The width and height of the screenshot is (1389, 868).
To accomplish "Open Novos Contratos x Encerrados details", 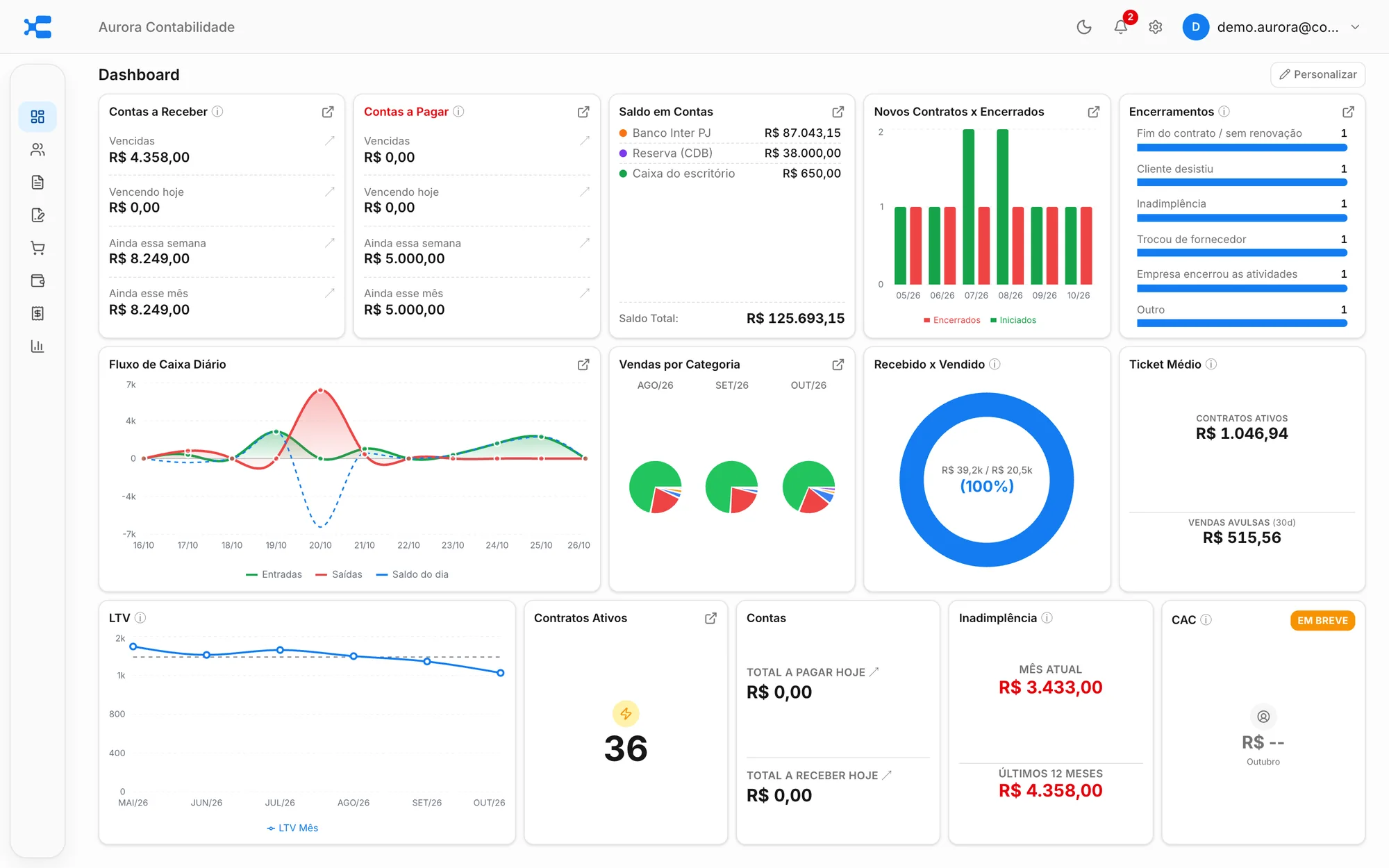I will 1093,112.
